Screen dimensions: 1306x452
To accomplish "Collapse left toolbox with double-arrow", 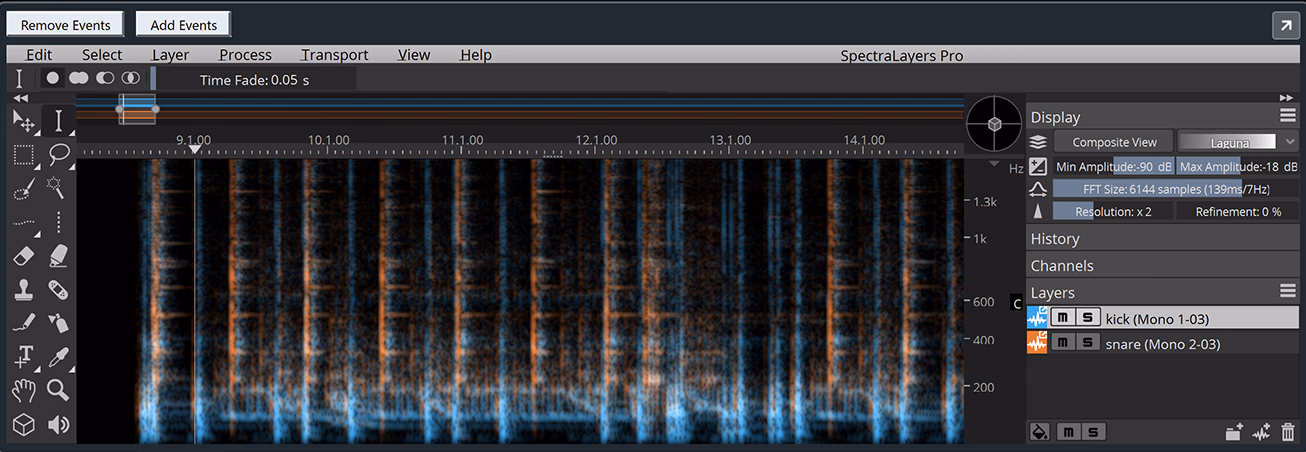I will coord(20,98).
